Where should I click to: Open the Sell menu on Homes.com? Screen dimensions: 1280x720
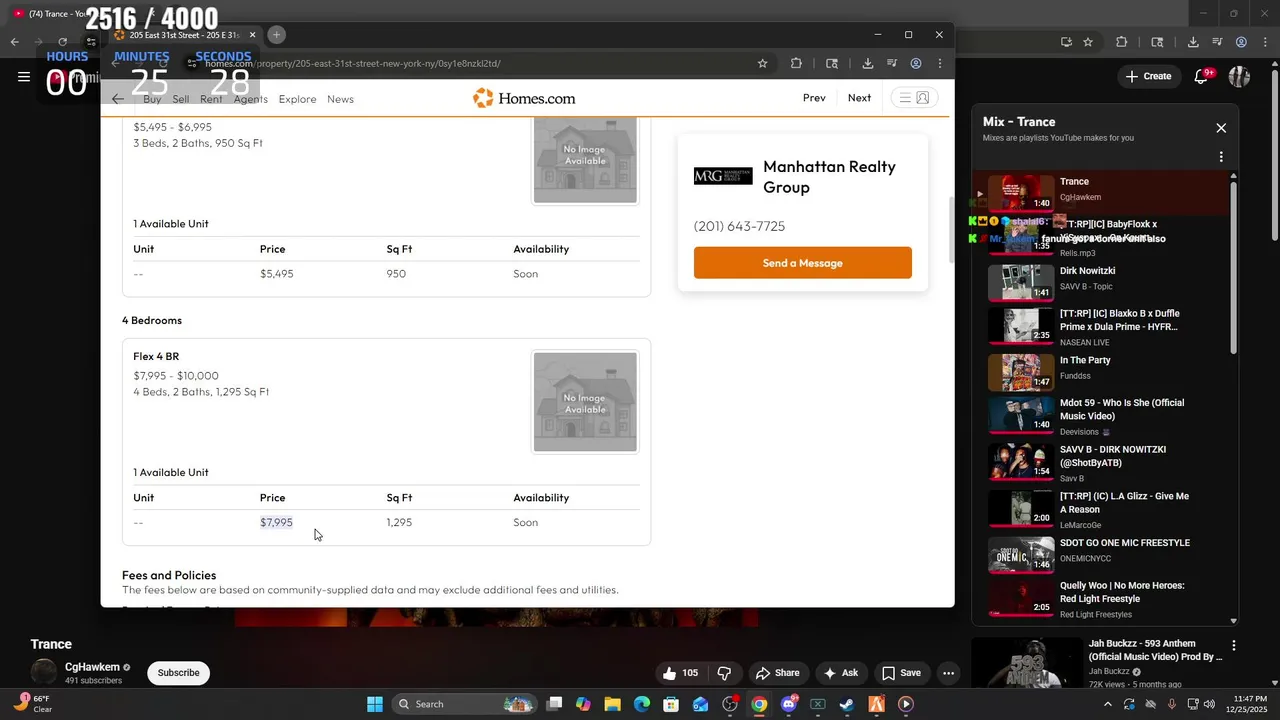(x=181, y=99)
